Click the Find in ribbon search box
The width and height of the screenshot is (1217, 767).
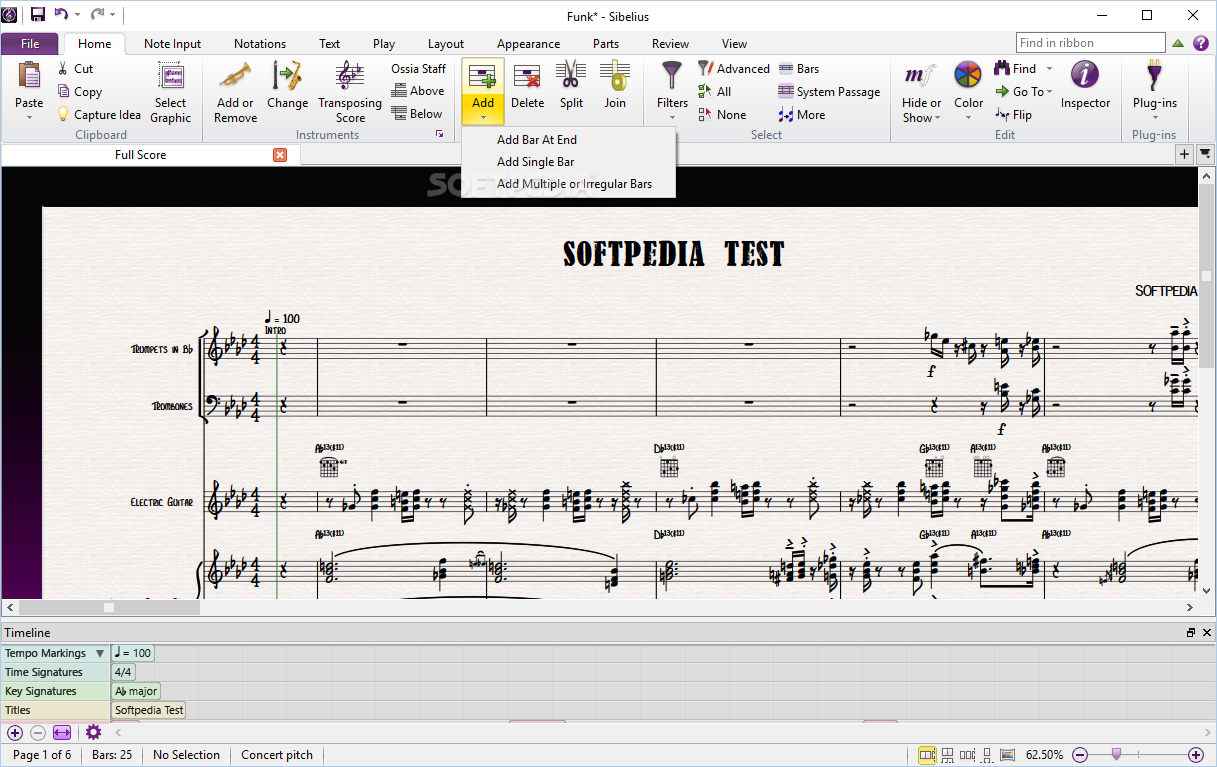(x=1090, y=43)
